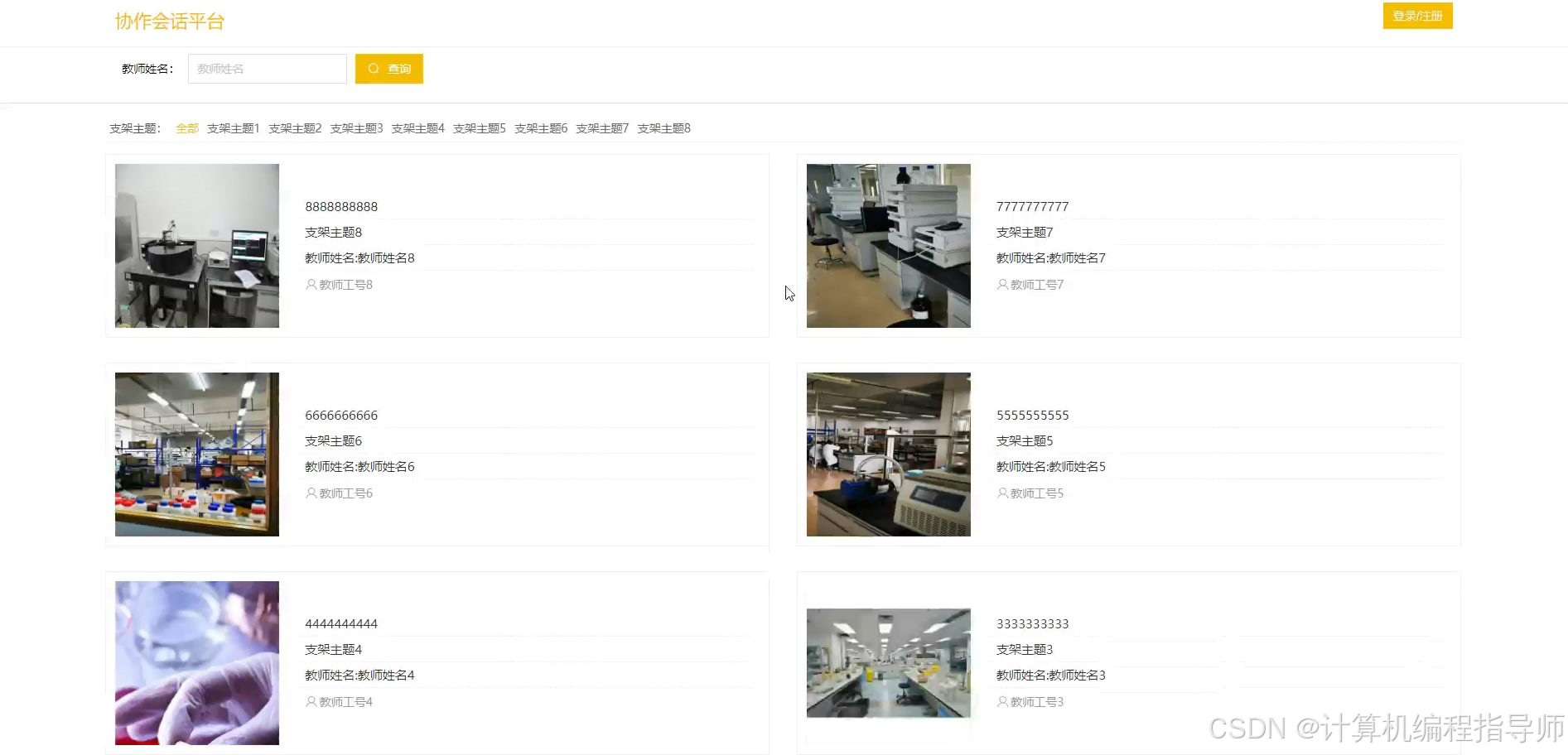The height and width of the screenshot is (755, 1568).
Task: Filter by 支架主题1
Action: coord(234,128)
